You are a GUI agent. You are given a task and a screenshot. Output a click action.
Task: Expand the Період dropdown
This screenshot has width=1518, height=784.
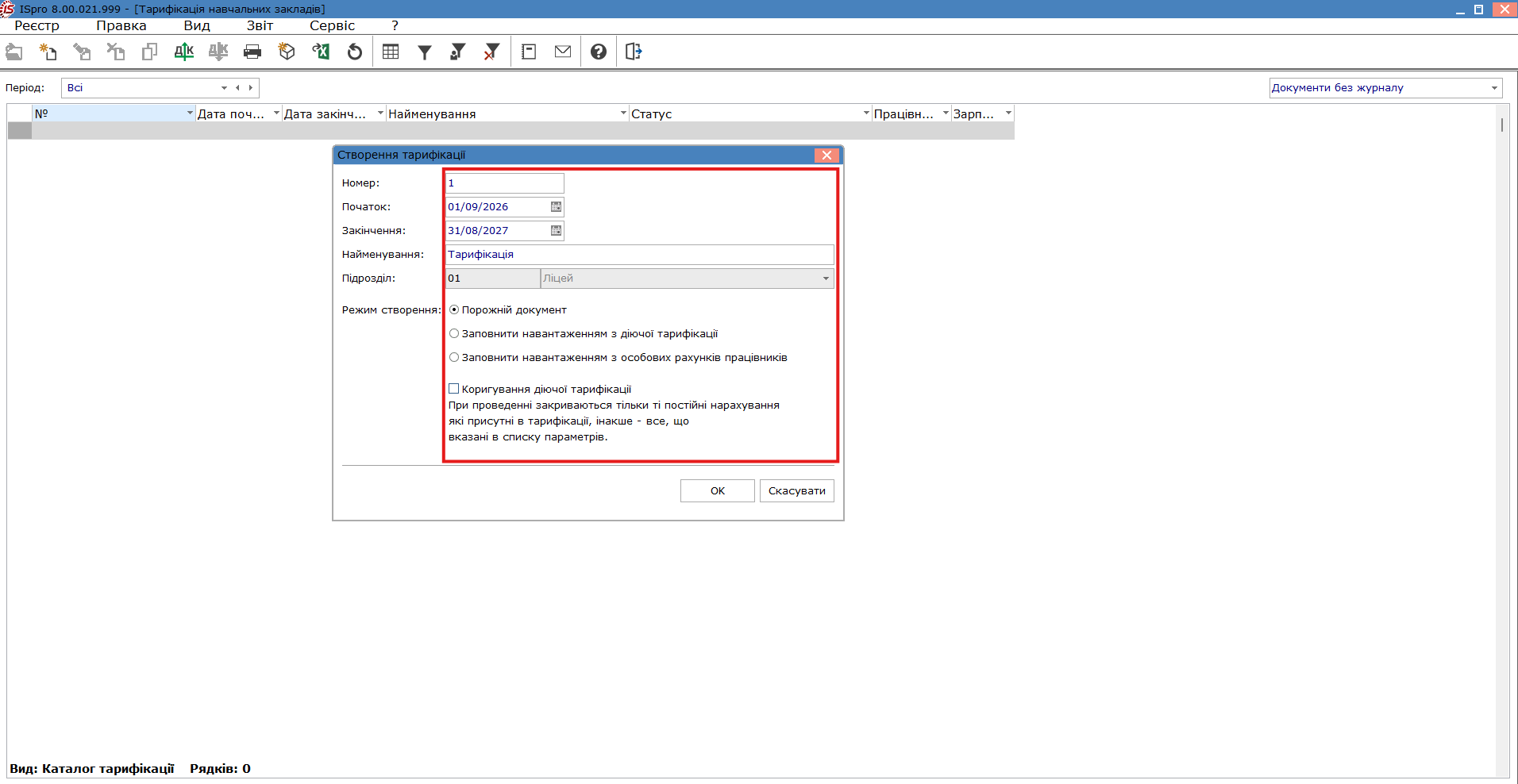[224, 88]
